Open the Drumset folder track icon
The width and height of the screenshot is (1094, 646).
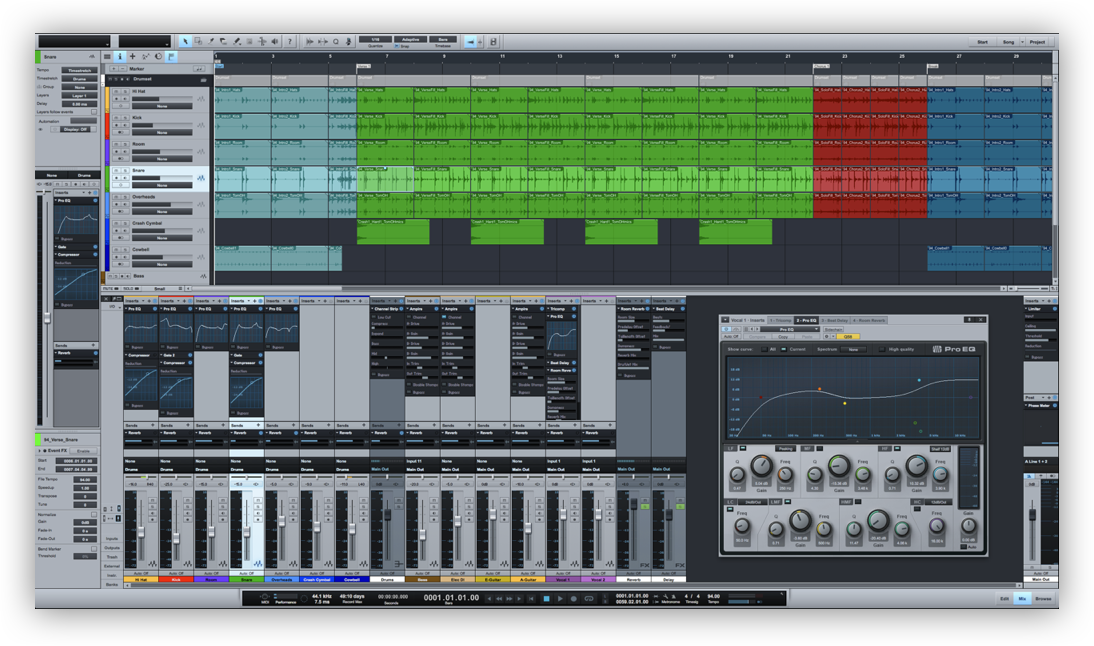(x=204, y=80)
